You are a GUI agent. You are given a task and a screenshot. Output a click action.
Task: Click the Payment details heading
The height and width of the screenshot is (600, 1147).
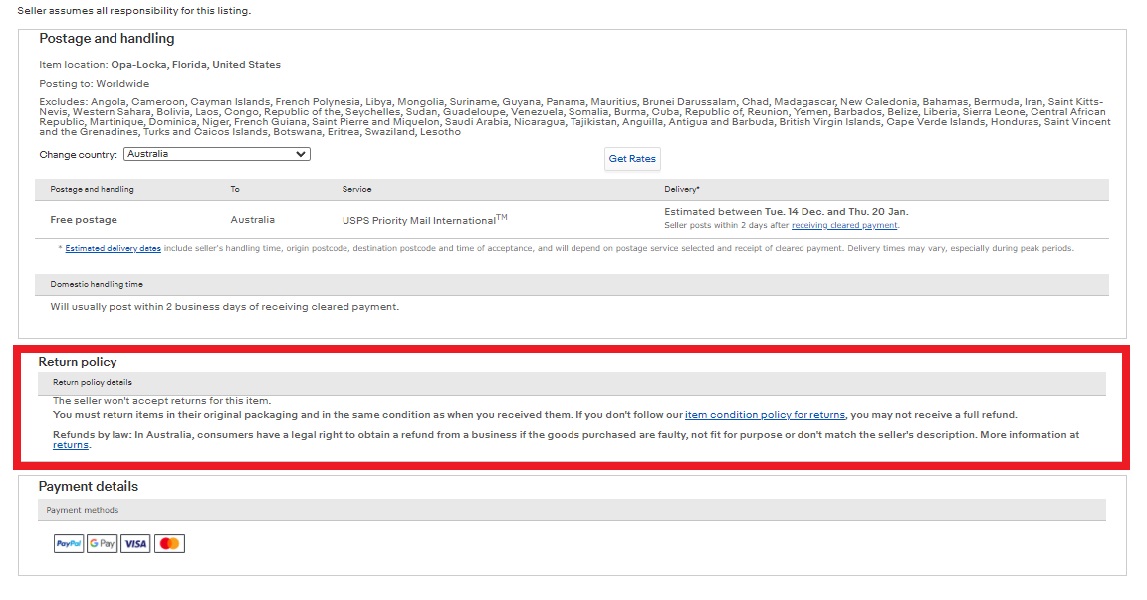tap(88, 487)
